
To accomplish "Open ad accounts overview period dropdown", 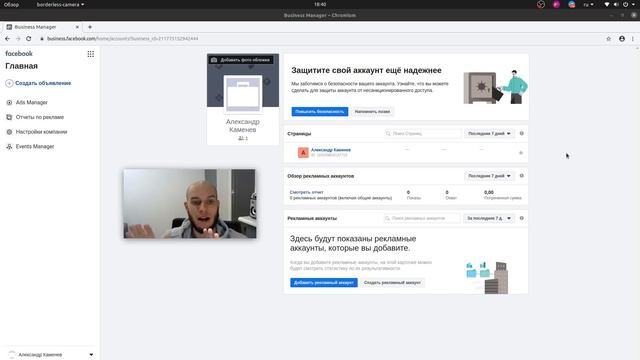I will (489, 176).
